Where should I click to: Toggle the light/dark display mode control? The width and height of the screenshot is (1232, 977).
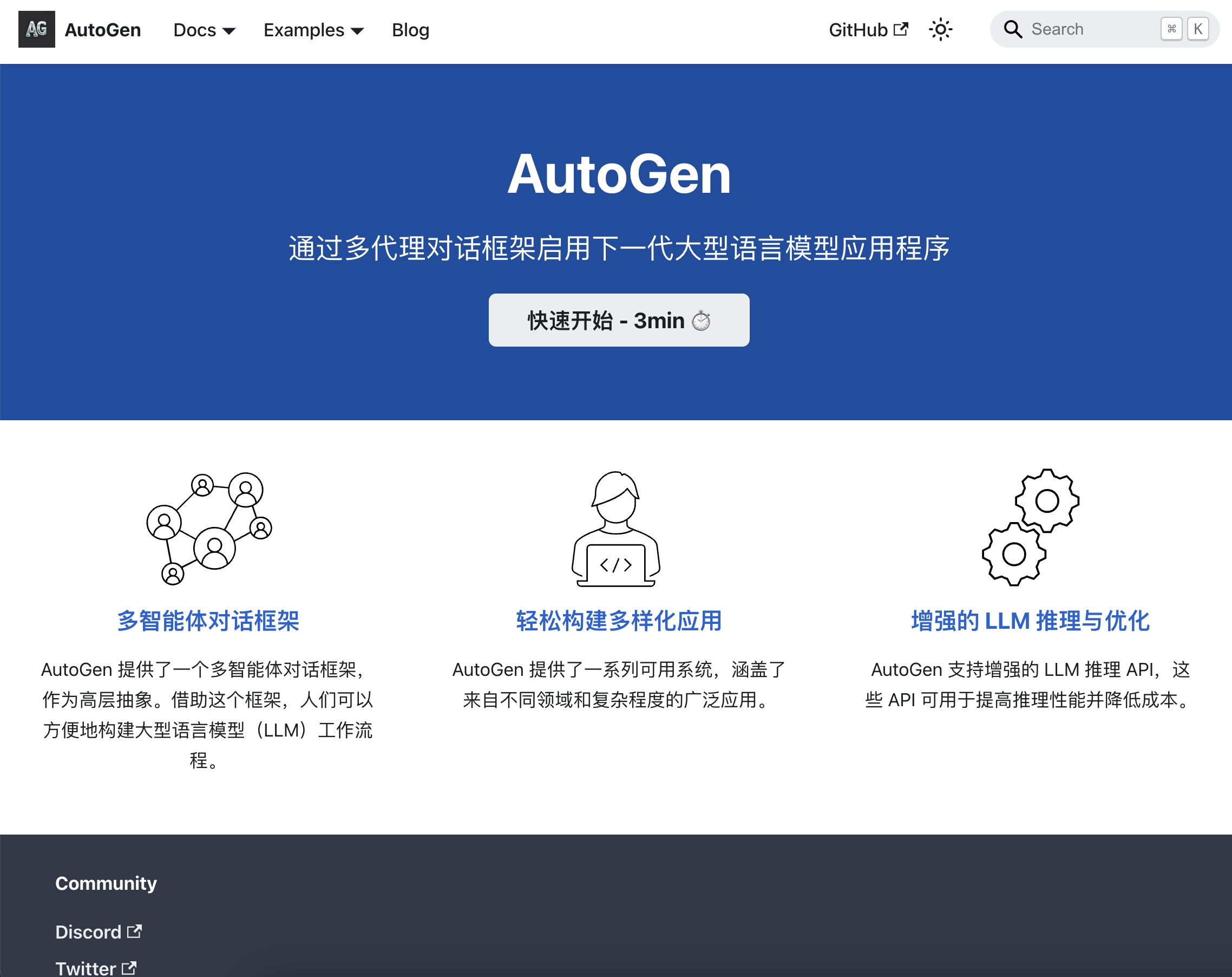click(941, 30)
